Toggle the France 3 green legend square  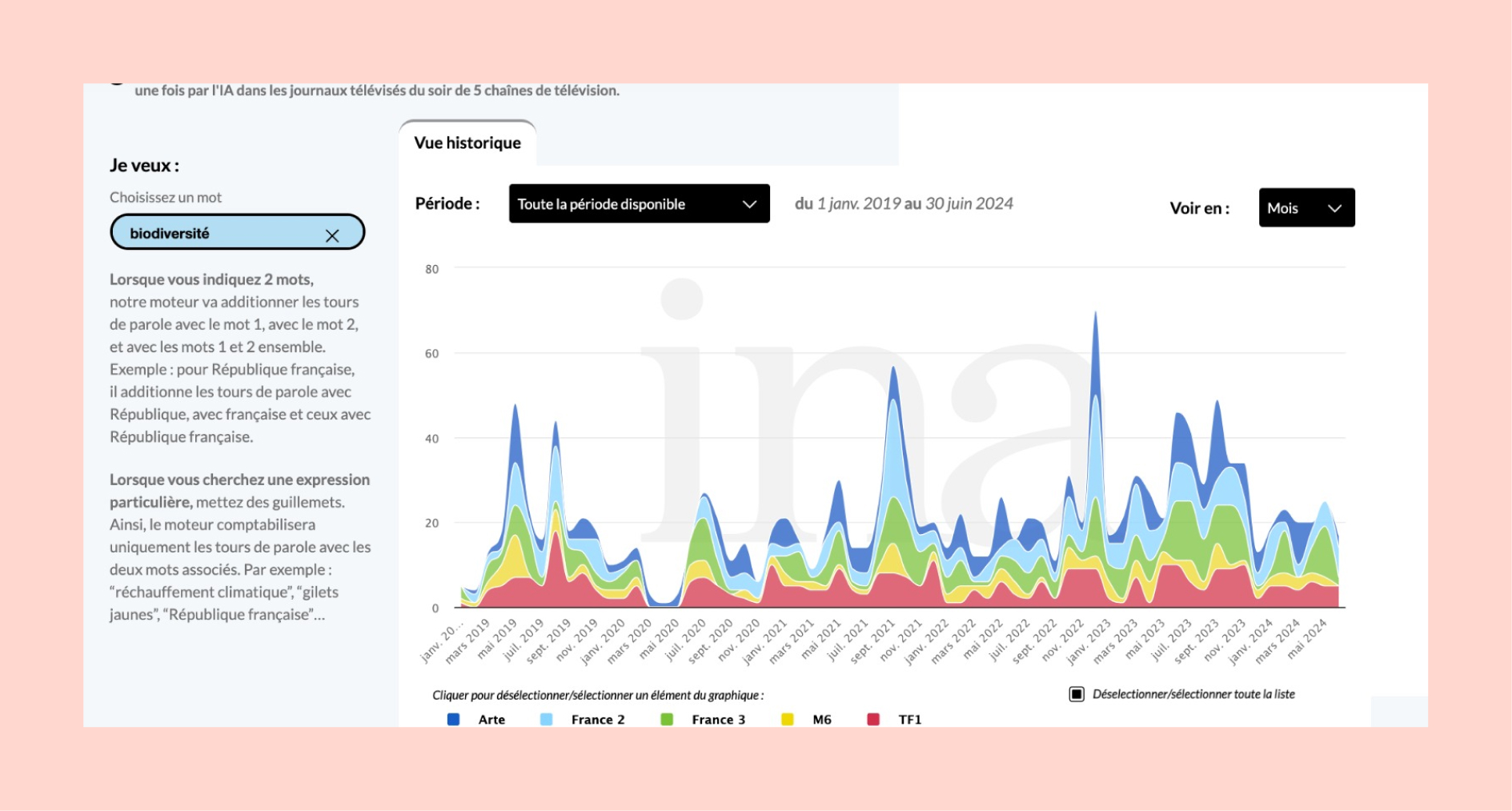pos(667,720)
